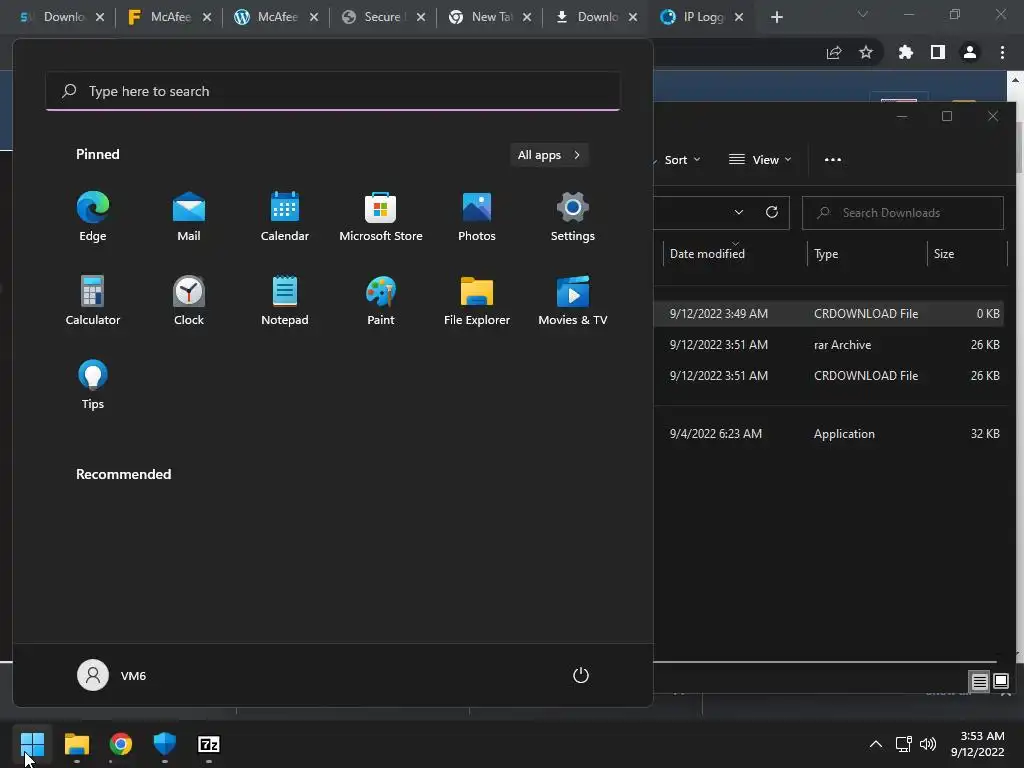
Task: Open Notepad from pinned apps
Action: [x=285, y=300]
